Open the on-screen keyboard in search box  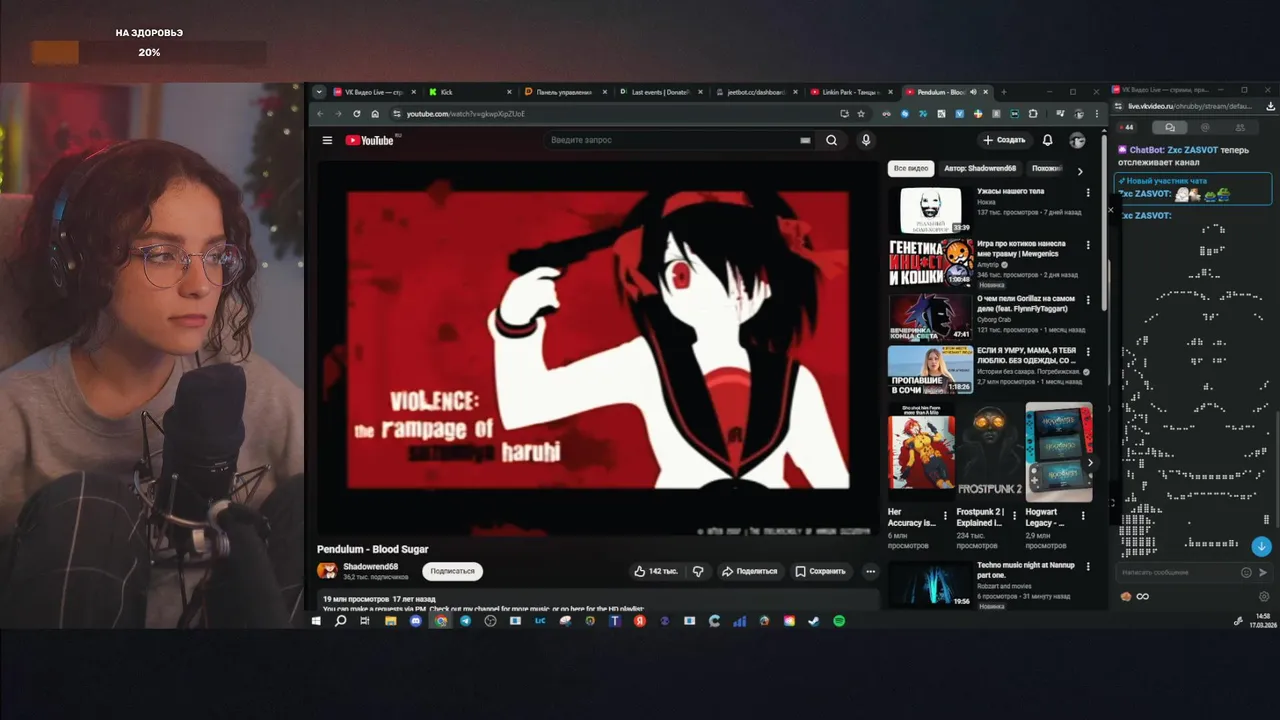pos(805,140)
